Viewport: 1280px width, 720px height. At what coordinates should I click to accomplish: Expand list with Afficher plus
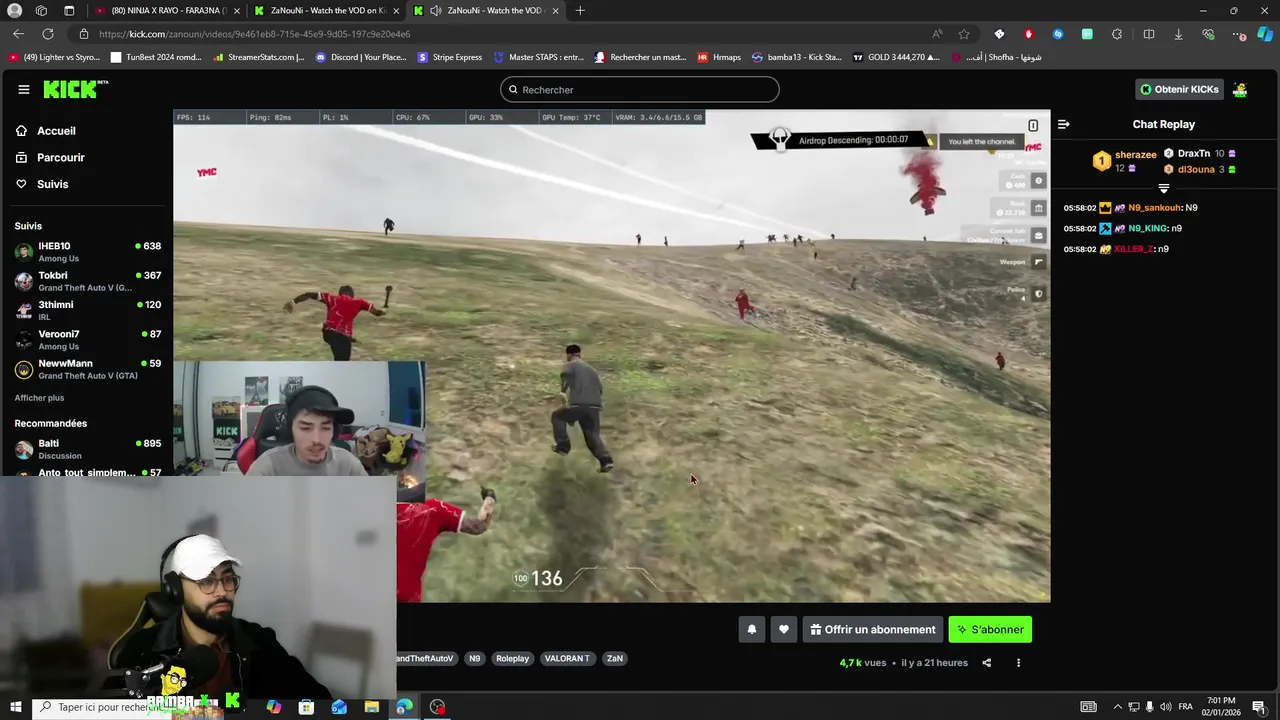click(x=39, y=398)
